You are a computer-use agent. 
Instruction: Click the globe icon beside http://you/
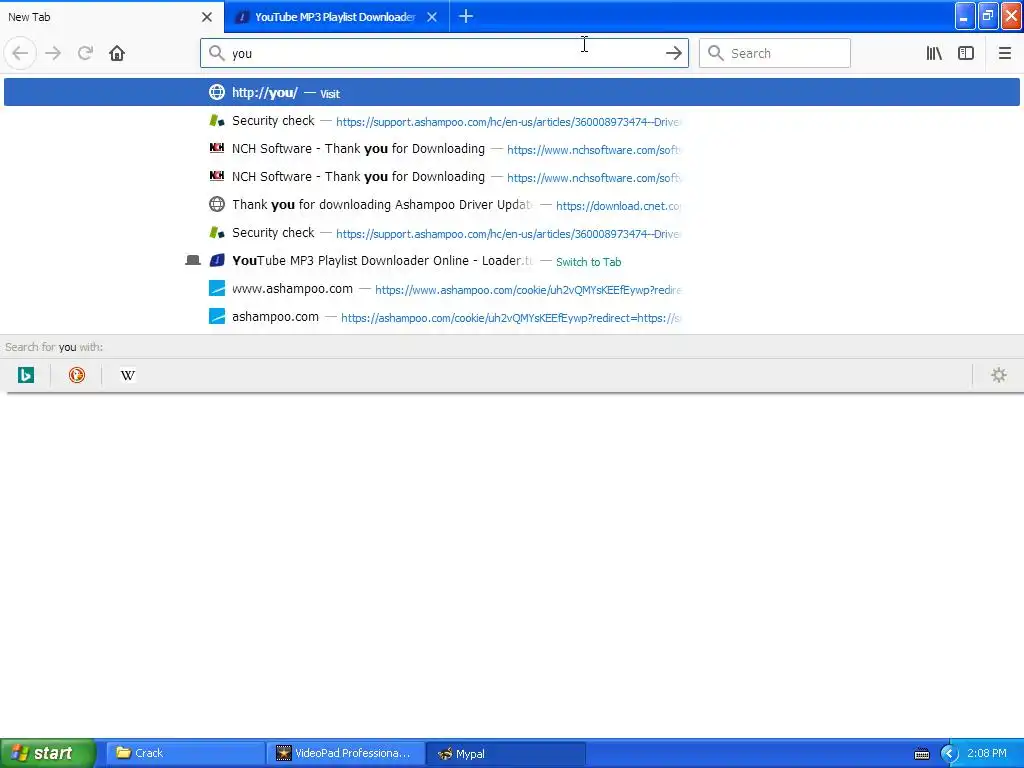(x=217, y=92)
